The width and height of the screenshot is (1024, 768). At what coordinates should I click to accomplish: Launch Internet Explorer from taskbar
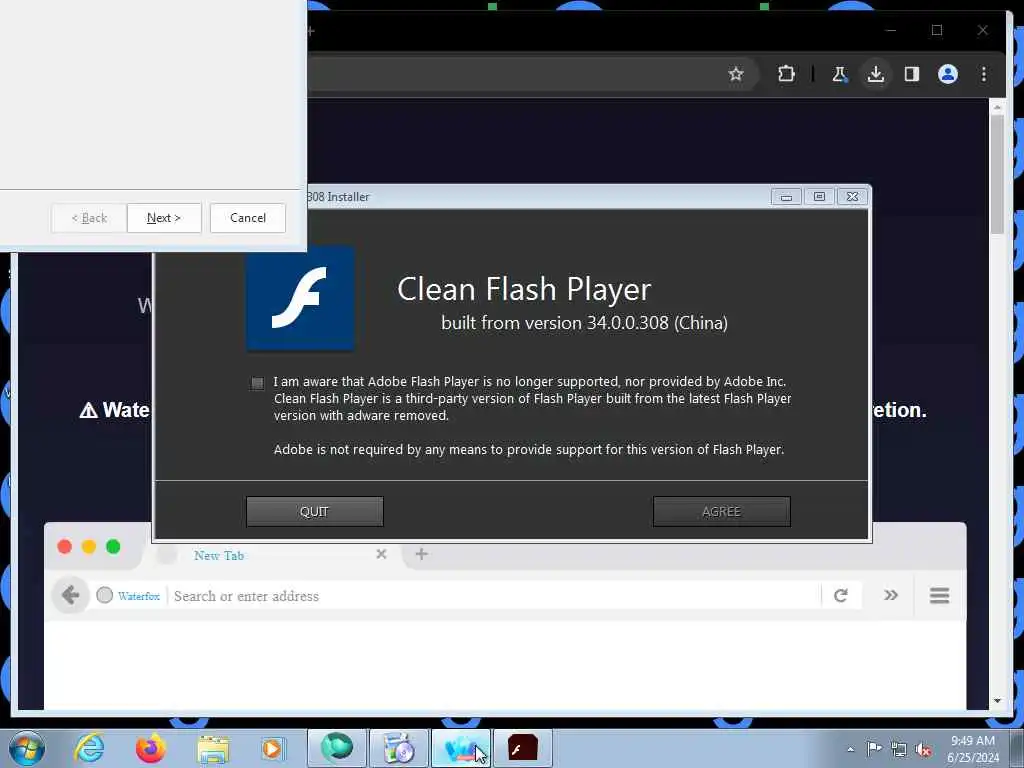click(89, 748)
